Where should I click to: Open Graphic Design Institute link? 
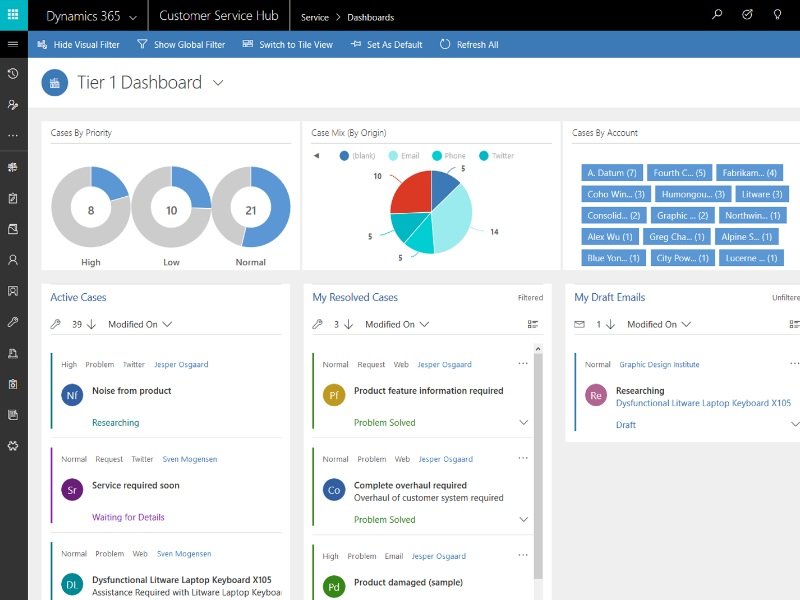(x=659, y=364)
